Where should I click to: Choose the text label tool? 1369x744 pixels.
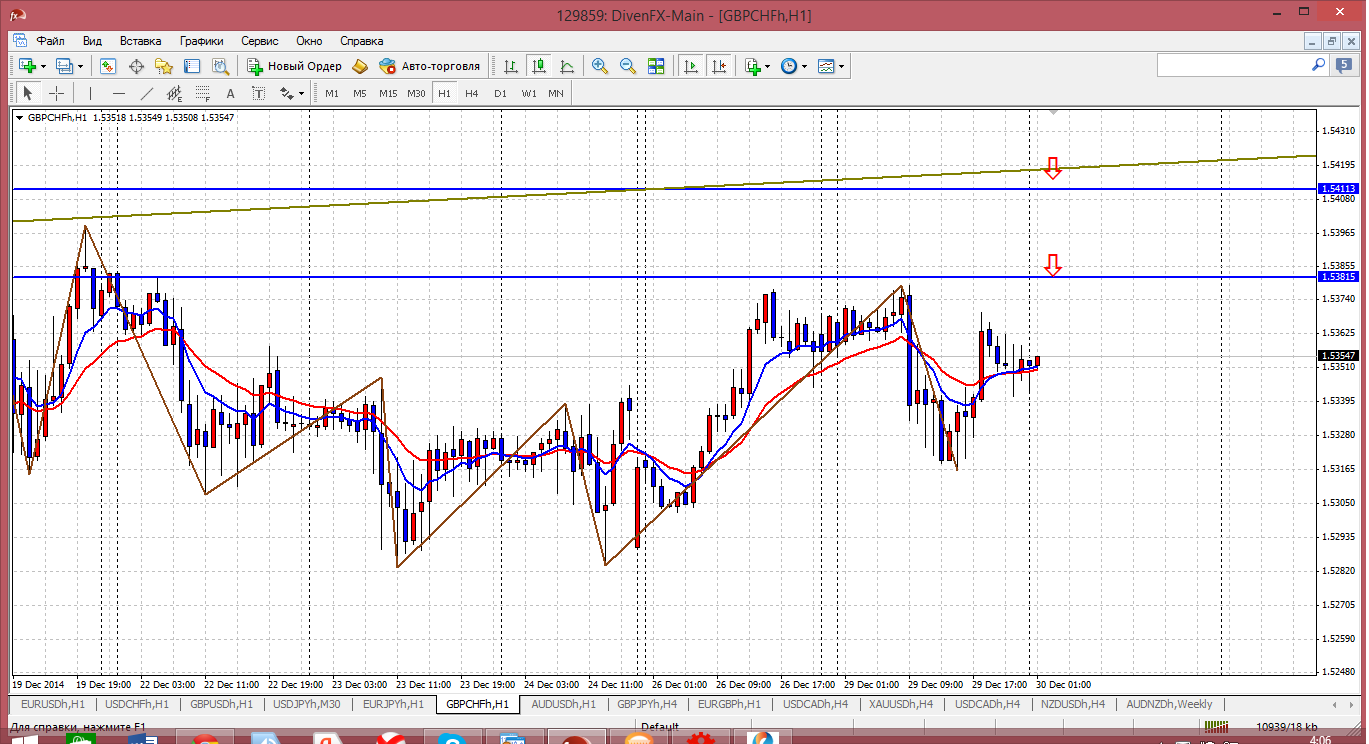tap(230, 93)
